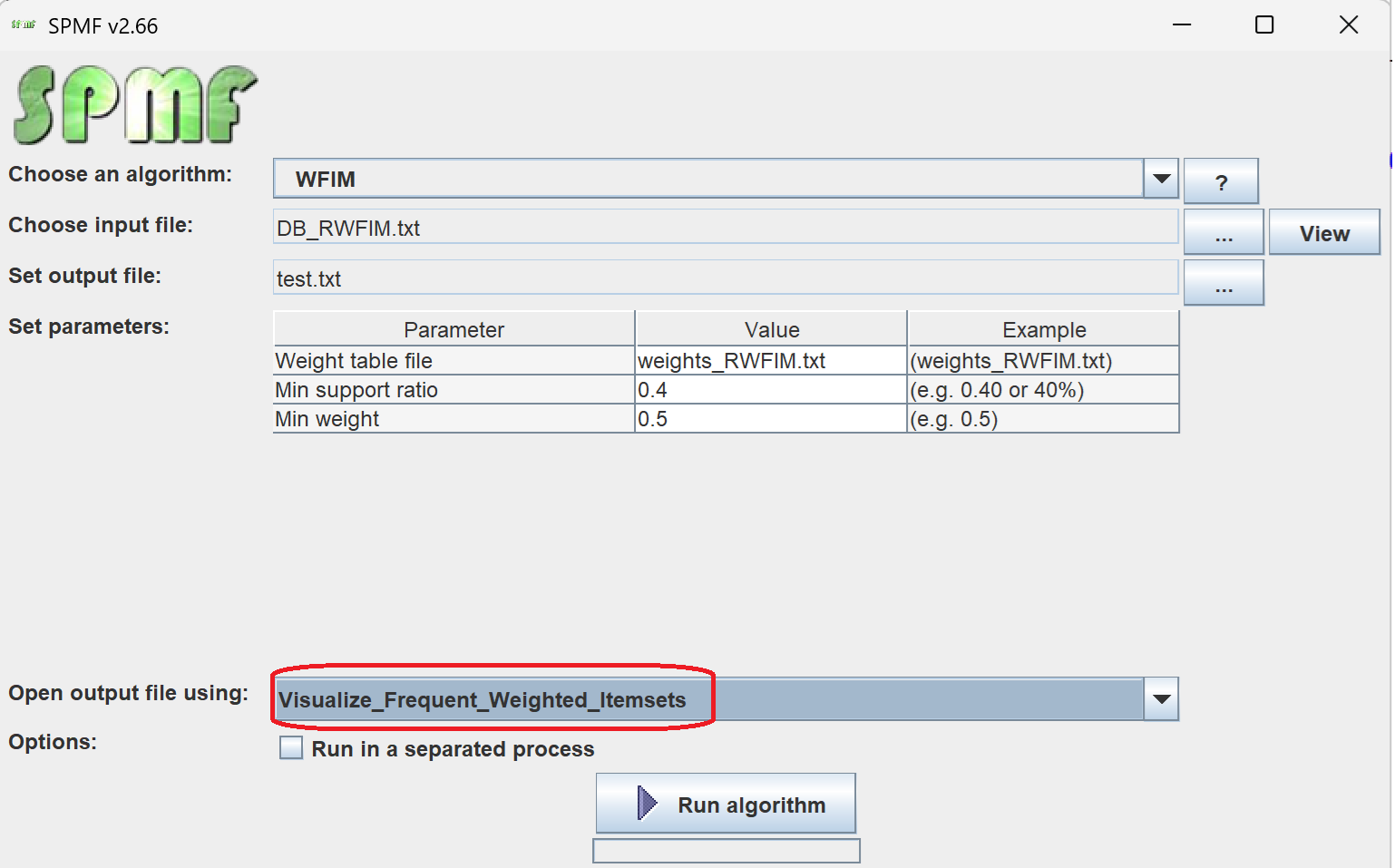This screenshot has width=1395, height=868.
Task: Click the Run algorithm button
Action: (726, 804)
